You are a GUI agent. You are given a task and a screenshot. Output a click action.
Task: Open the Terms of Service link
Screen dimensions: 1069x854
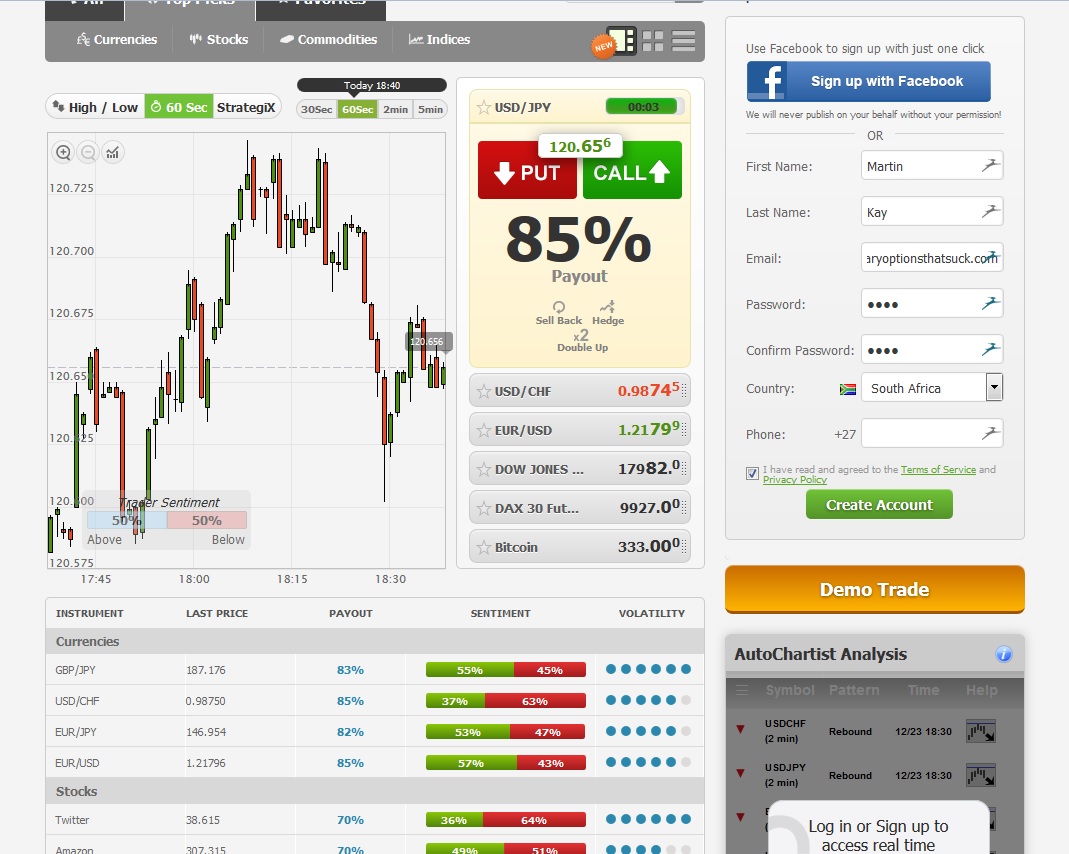[x=938, y=470]
